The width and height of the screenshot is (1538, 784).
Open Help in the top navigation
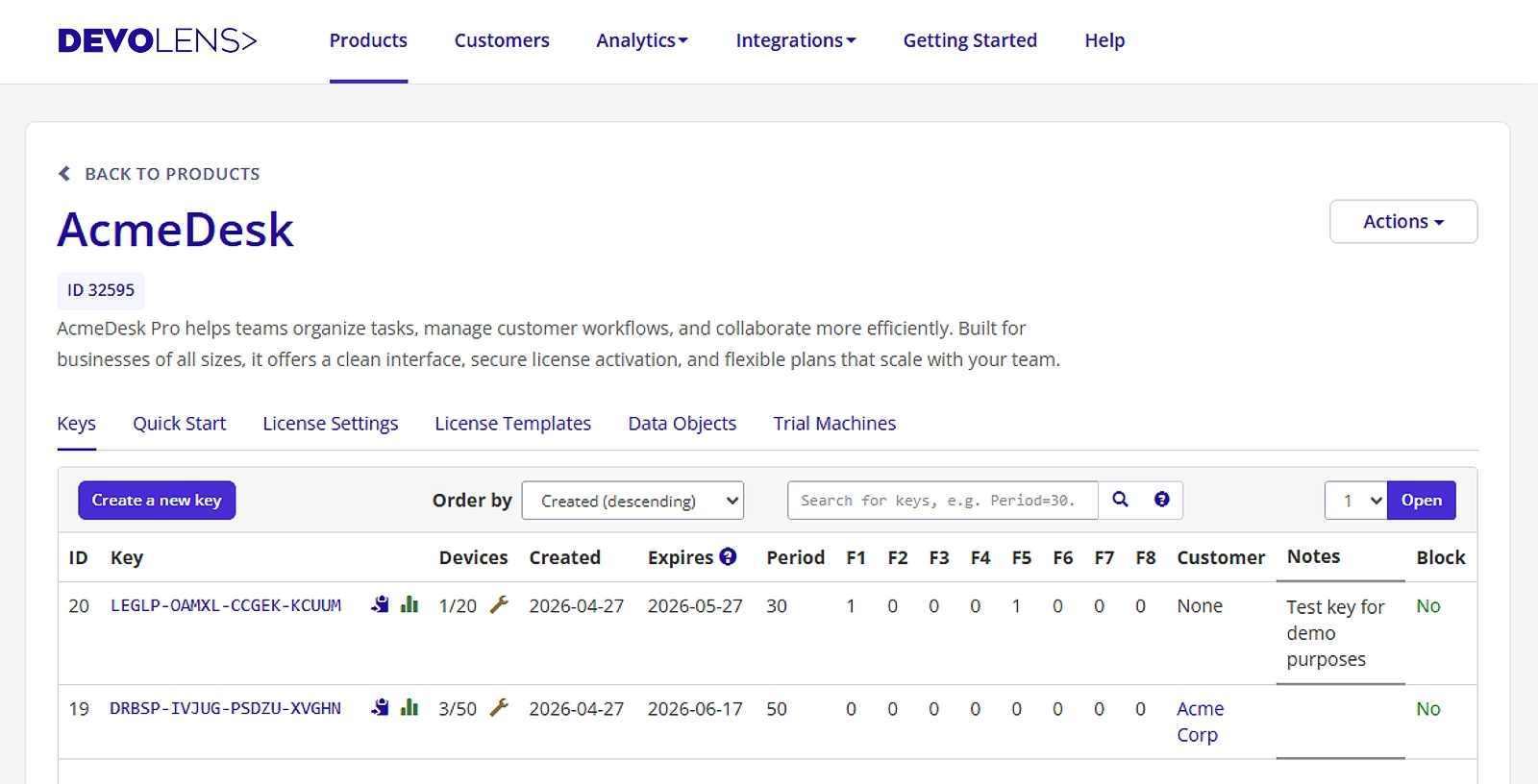click(x=1104, y=40)
